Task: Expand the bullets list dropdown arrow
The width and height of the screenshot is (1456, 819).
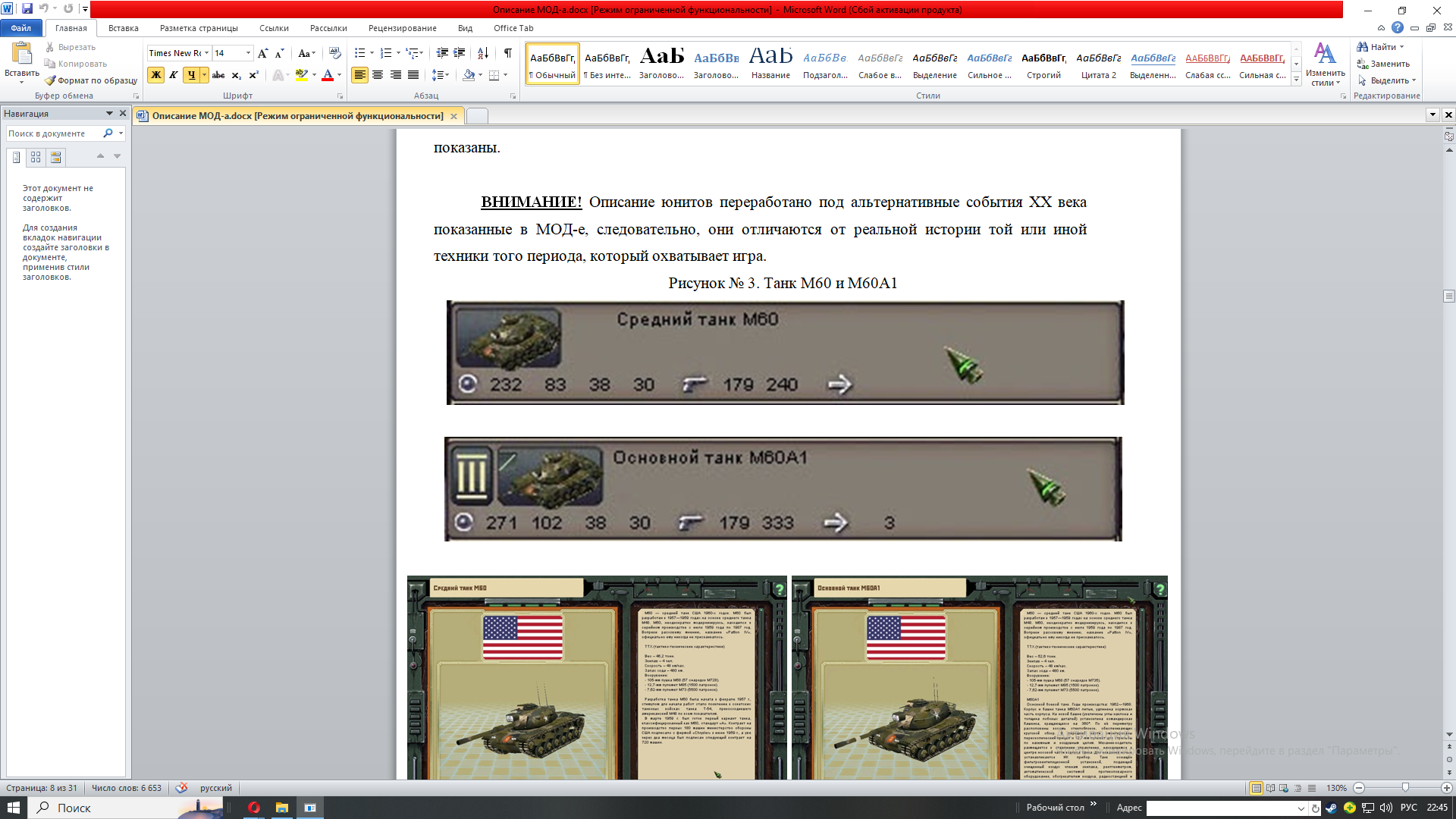Action: tap(372, 53)
